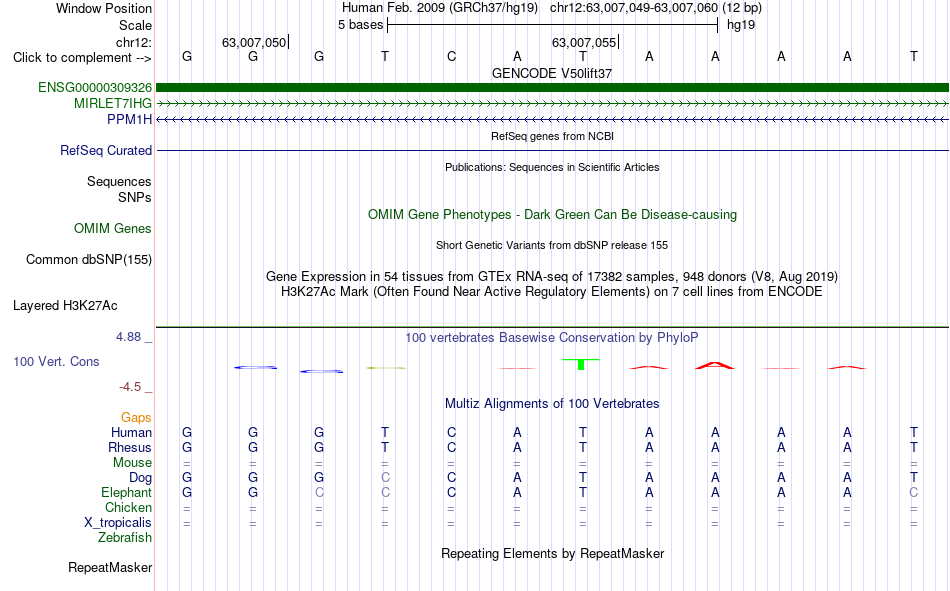950x591 pixels.
Task: Select the Rhesus species row label
Action: pos(130,447)
